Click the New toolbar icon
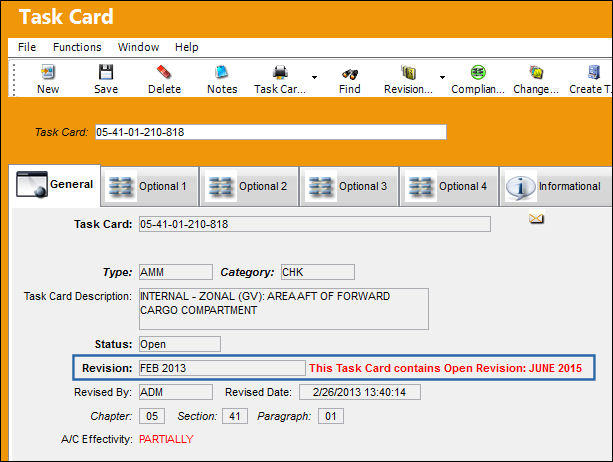The width and height of the screenshot is (613, 462). point(48,72)
